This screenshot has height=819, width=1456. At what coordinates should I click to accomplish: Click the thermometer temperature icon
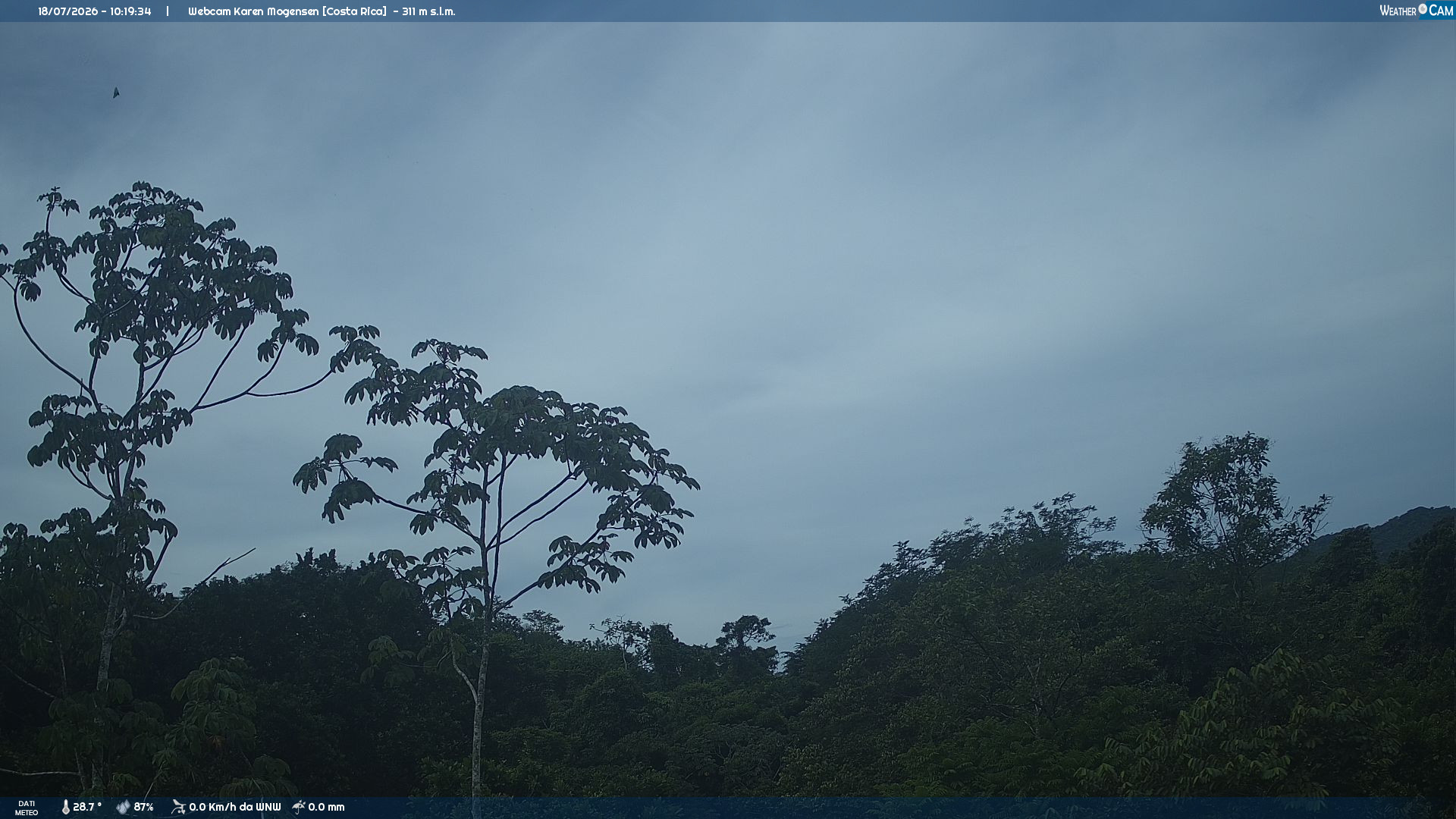66,807
